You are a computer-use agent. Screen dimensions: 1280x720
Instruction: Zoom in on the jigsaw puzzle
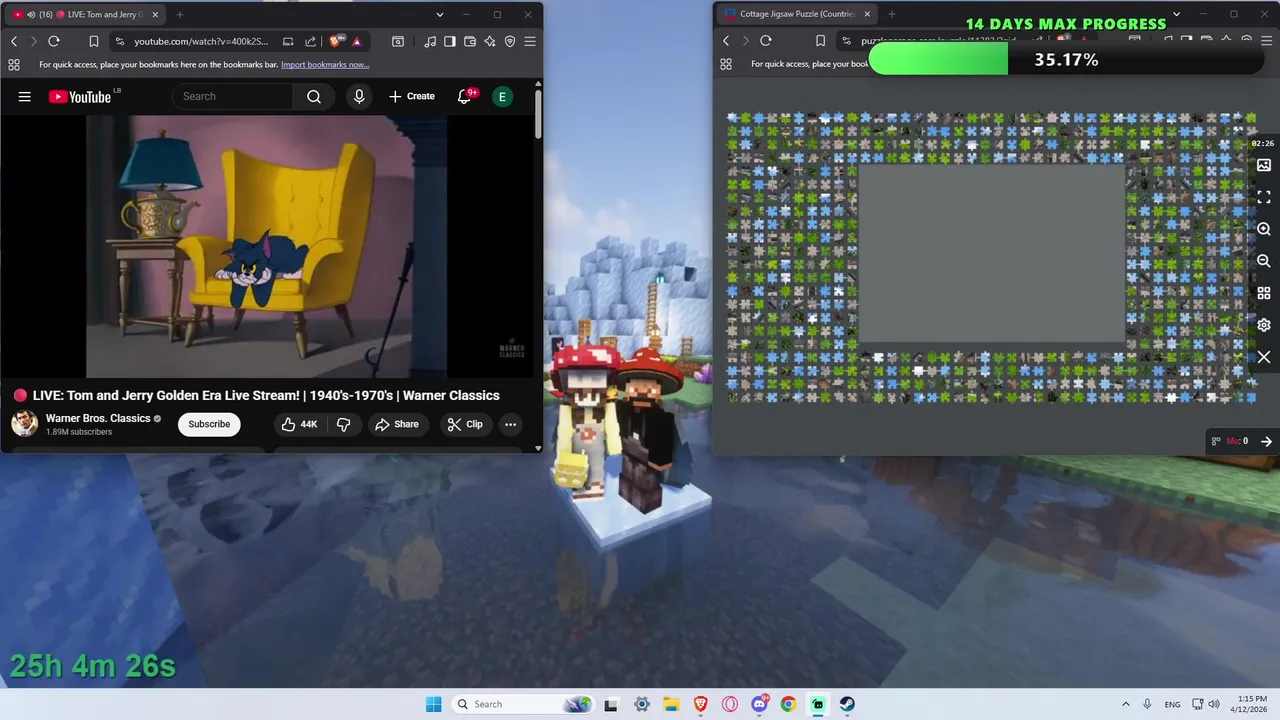pyautogui.click(x=1264, y=229)
